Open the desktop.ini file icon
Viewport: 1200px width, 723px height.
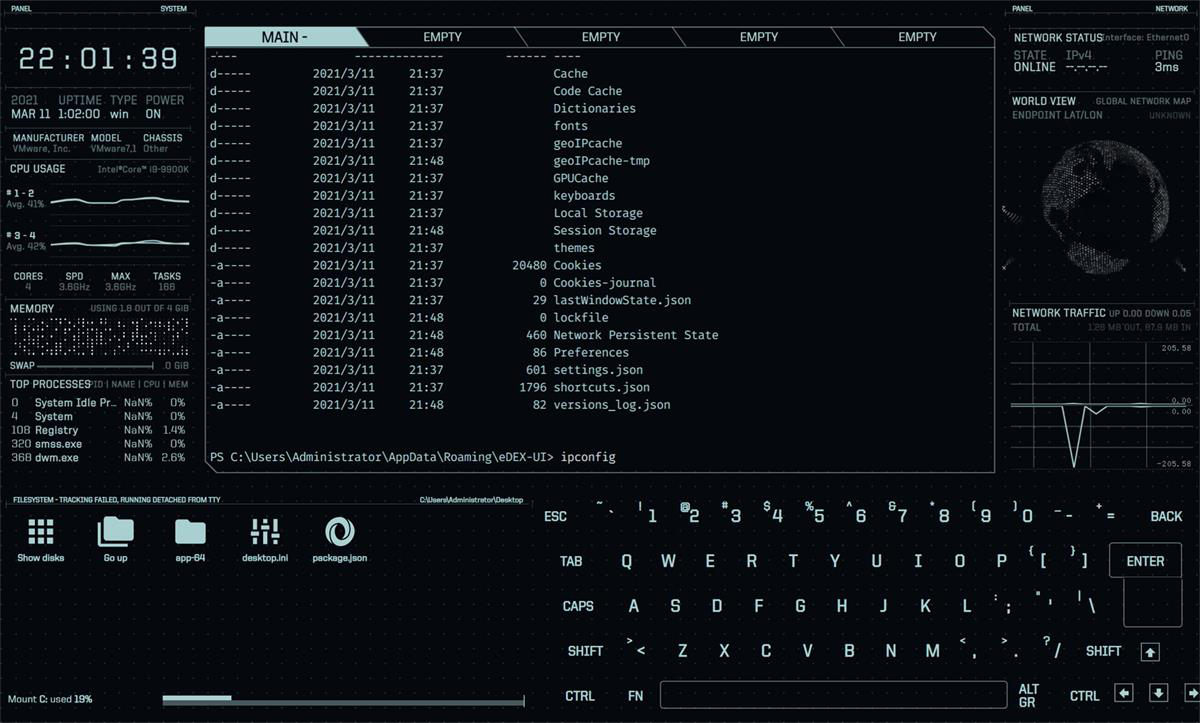click(x=265, y=532)
